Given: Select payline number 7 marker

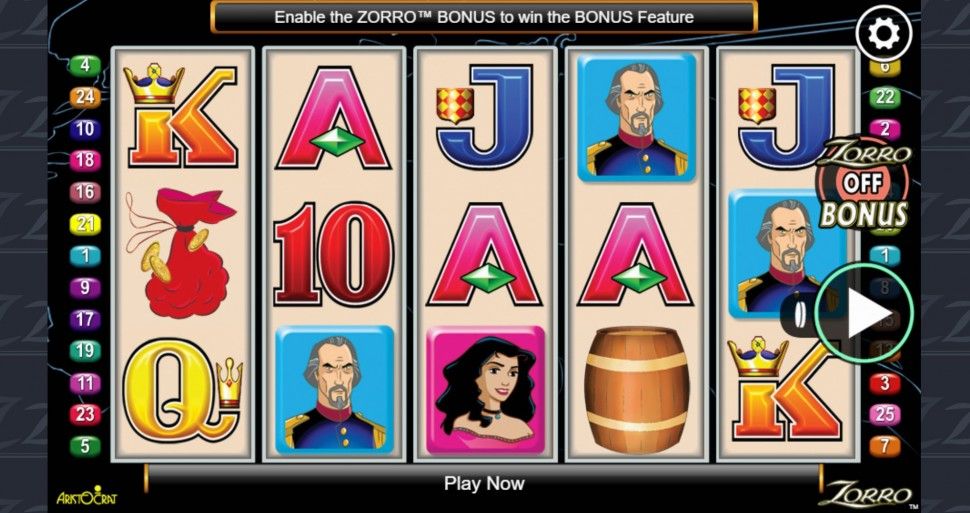Looking at the screenshot, I should pos(885,446).
